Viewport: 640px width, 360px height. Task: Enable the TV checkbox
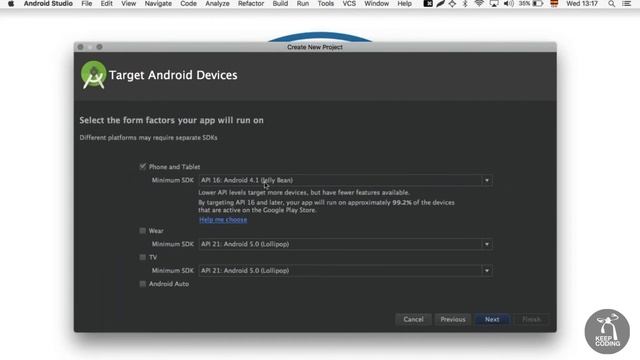(x=142, y=257)
